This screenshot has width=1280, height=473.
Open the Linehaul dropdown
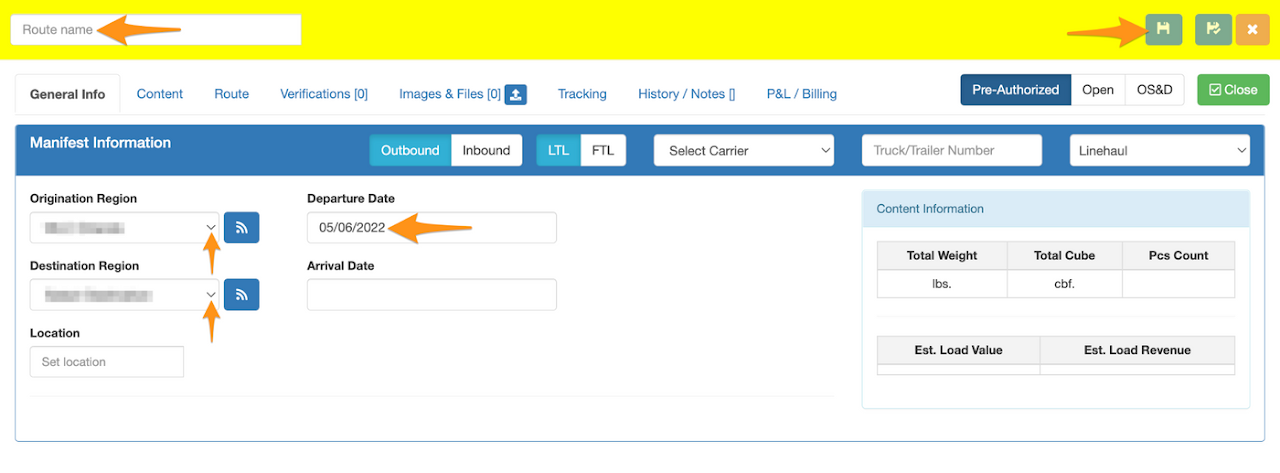(x=1160, y=150)
